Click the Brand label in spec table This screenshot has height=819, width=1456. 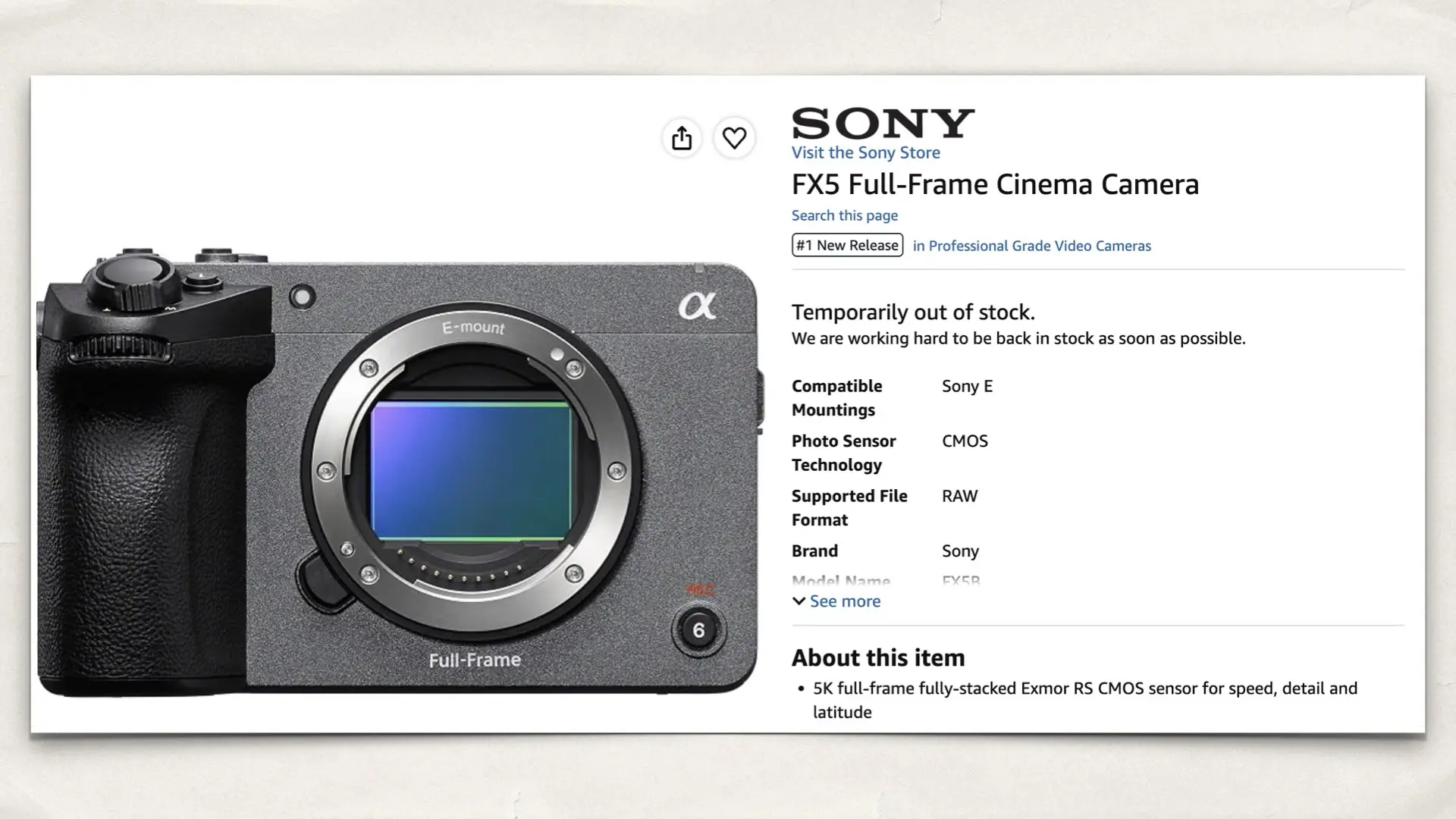click(814, 551)
